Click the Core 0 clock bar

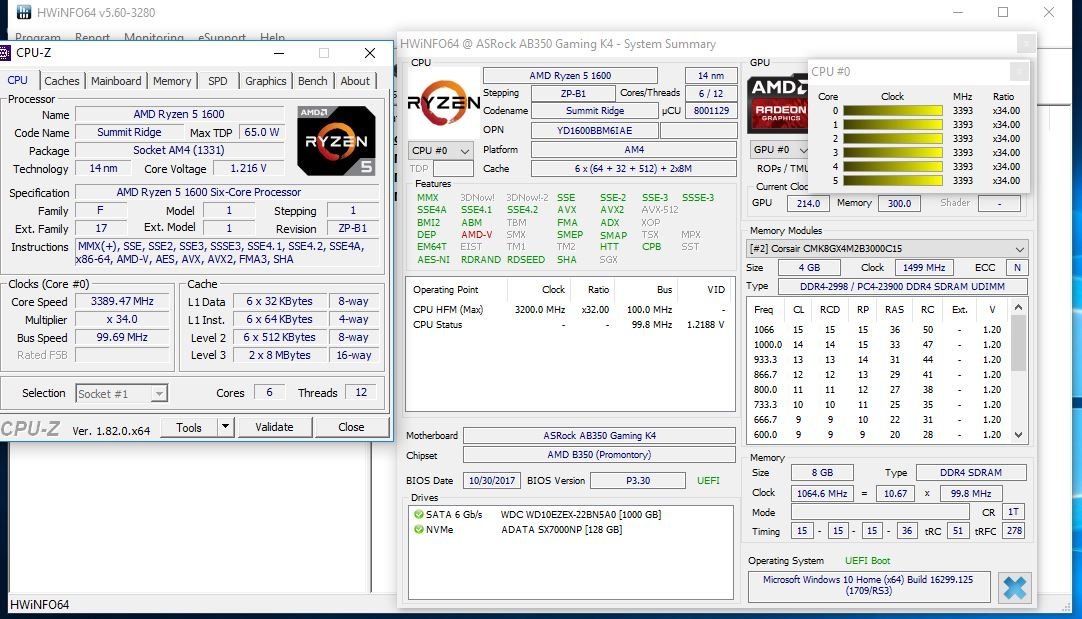coord(893,110)
